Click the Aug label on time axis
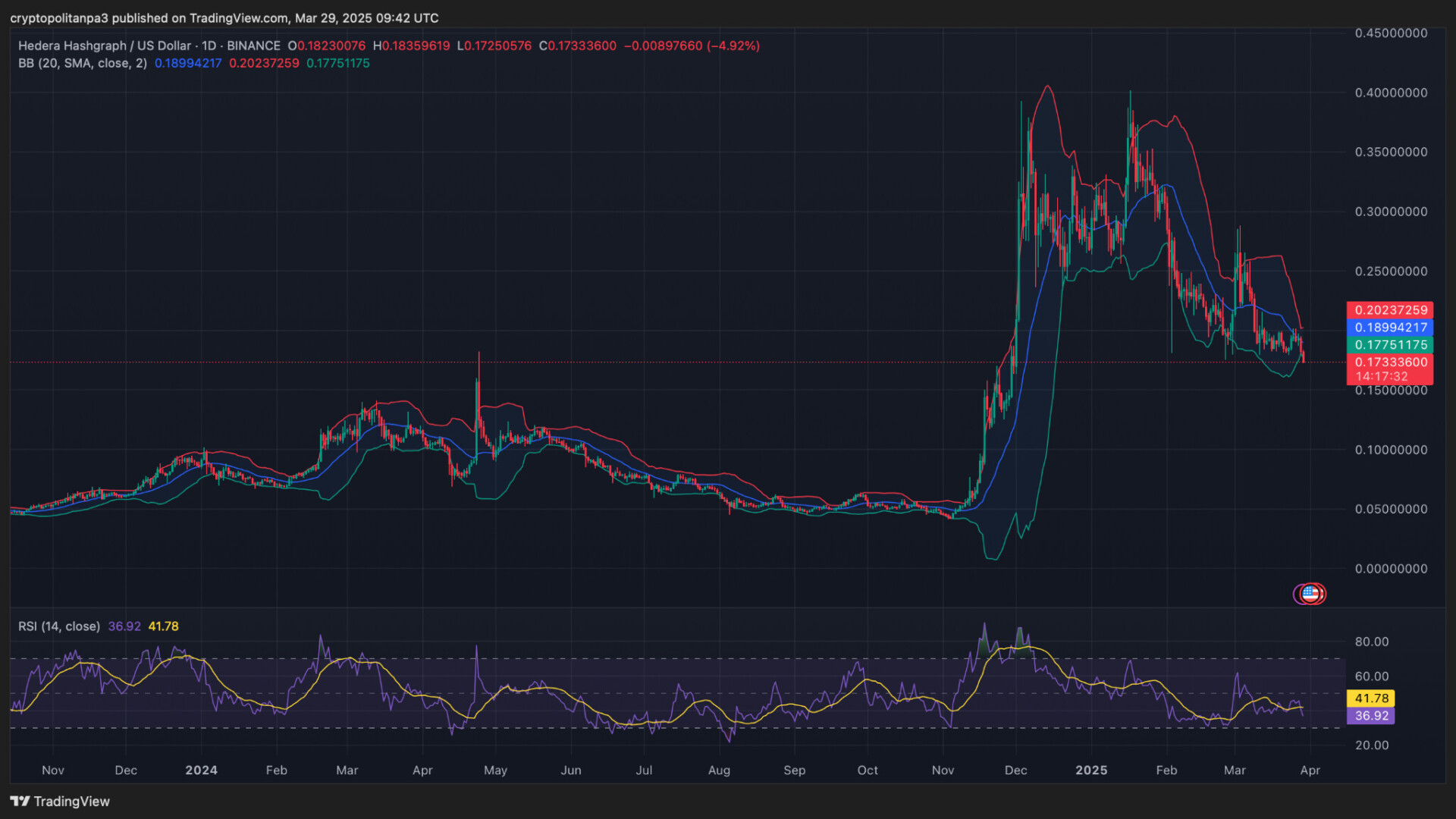1456x819 pixels. pos(719,770)
